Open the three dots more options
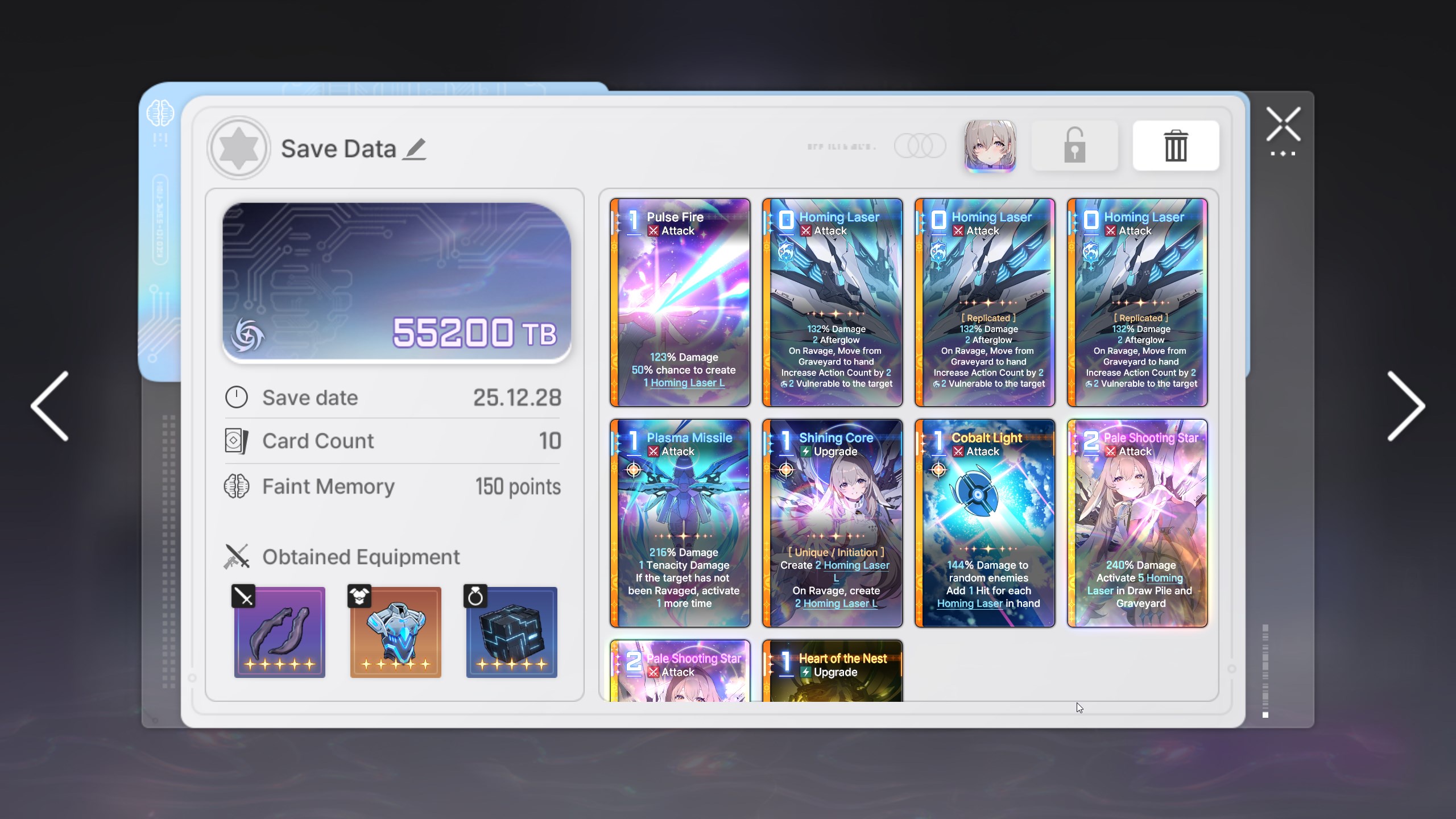Viewport: 1456px width, 819px height. tap(1283, 154)
